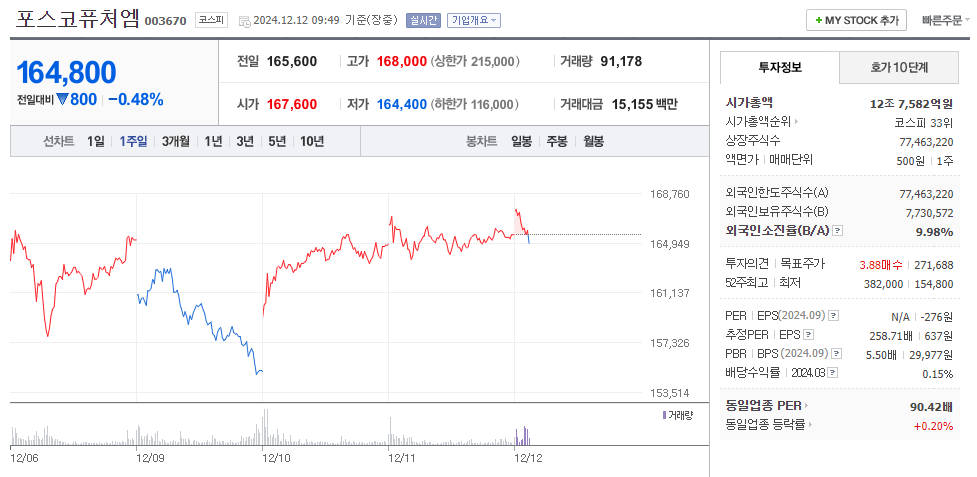977x477 pixels.
Task: Click the 시가총액 value 12조 7,582억원
Action: tap(912, 103)
